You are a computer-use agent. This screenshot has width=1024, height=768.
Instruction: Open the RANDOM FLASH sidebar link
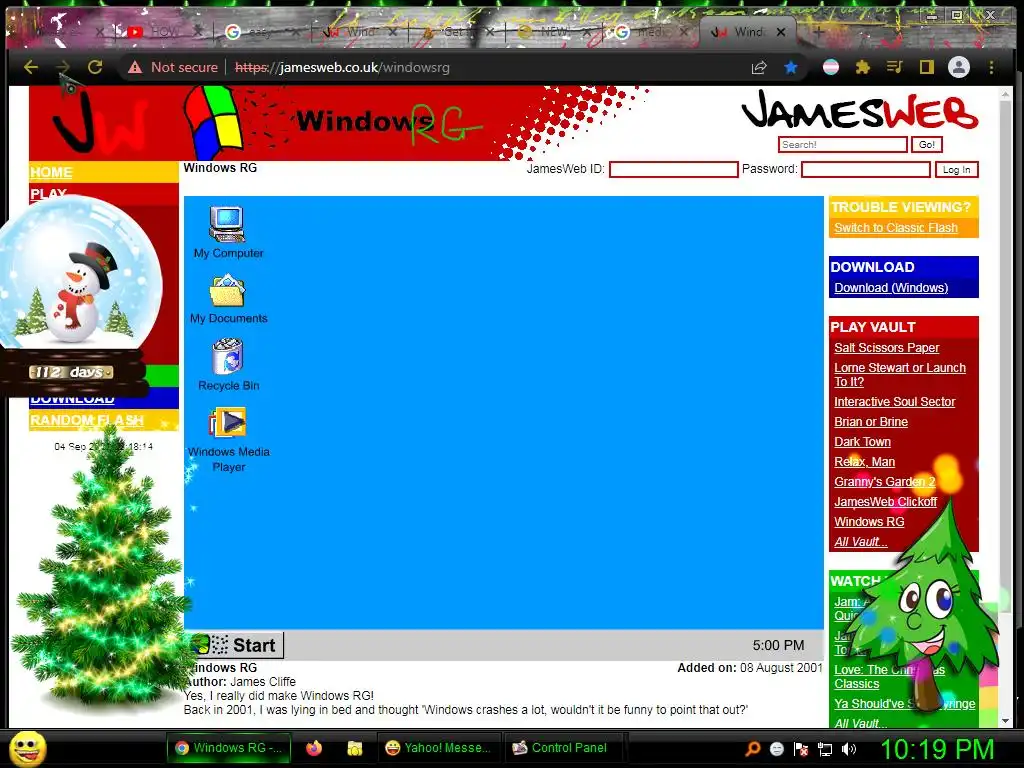click(x=87, y=420)
